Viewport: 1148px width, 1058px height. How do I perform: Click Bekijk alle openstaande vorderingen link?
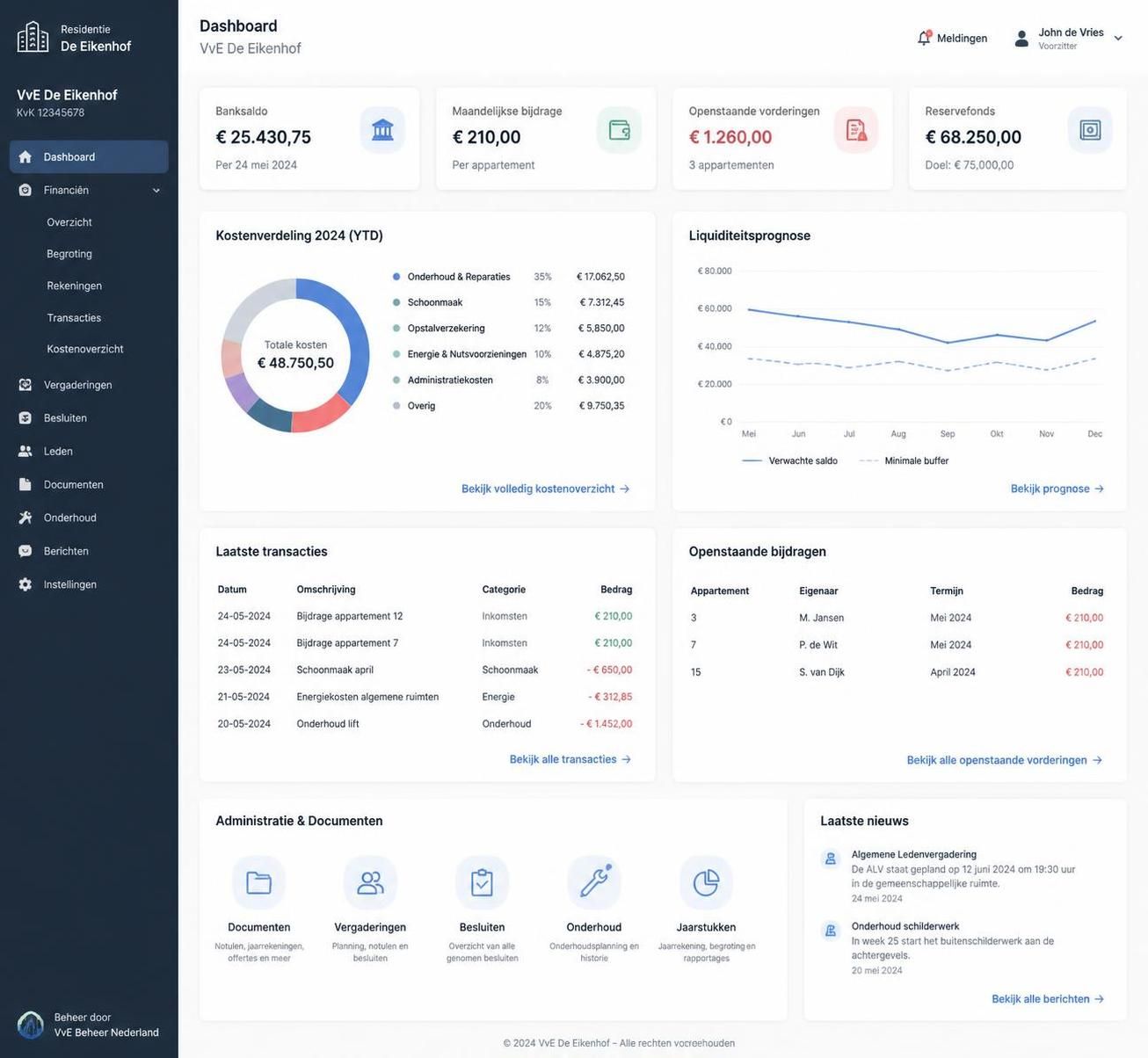pos(1005,760)
